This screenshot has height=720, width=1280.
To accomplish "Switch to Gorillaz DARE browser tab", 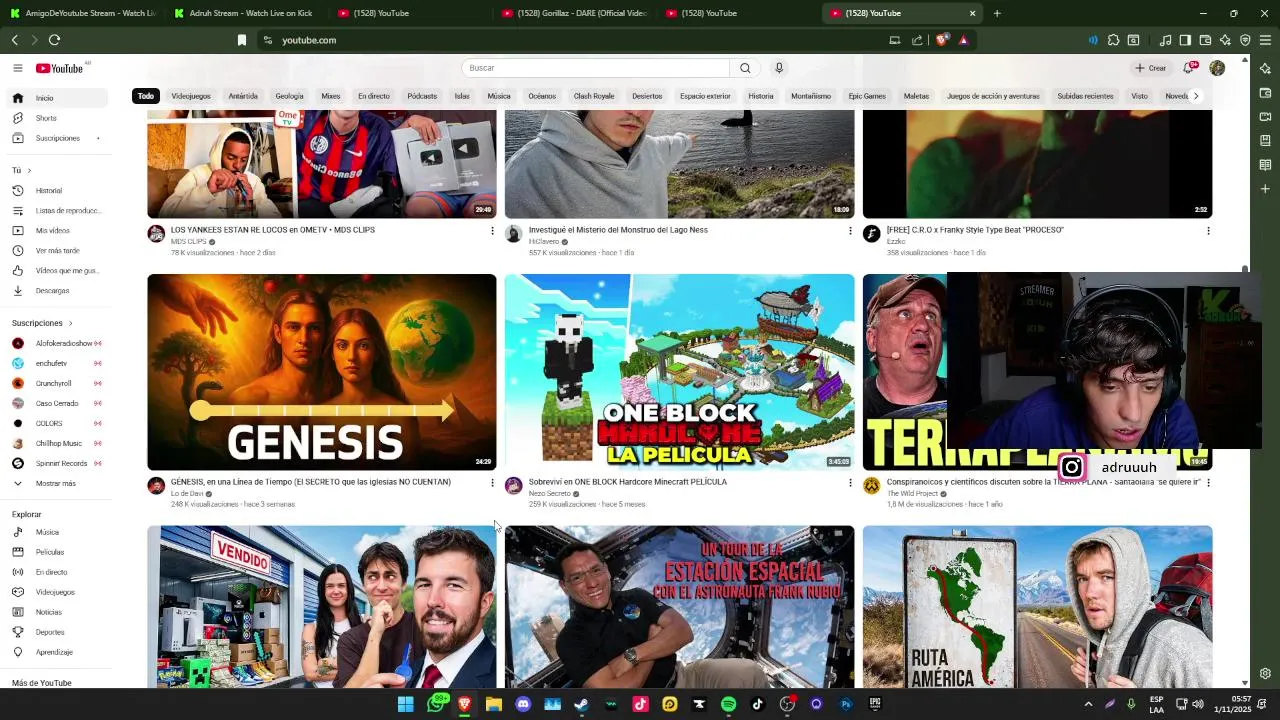I will 575,13.
